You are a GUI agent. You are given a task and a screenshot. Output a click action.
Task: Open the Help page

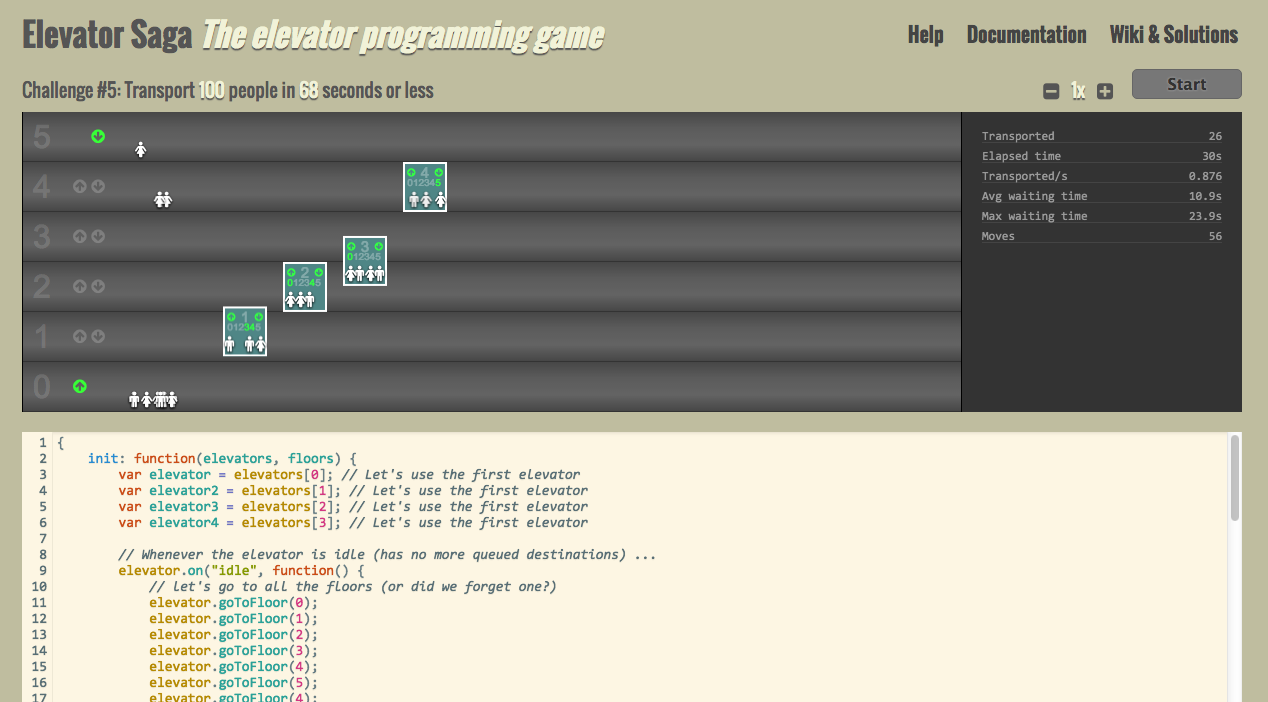(925, 35)
